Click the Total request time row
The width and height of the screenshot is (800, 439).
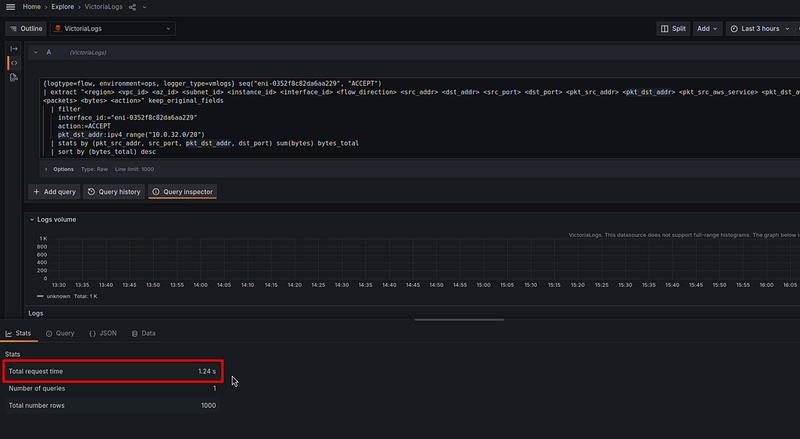click(x=112, y=371)
